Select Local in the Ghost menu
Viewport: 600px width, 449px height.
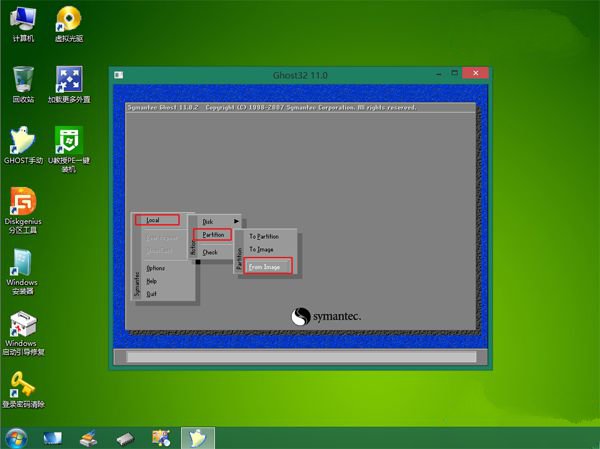[157, 220]
